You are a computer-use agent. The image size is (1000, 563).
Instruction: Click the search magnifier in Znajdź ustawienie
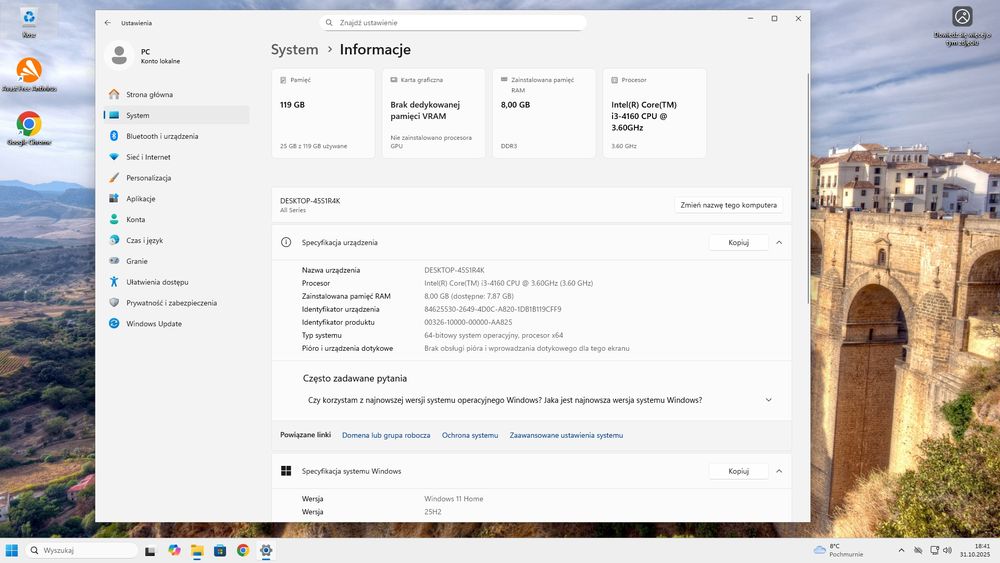pos(329,22)
